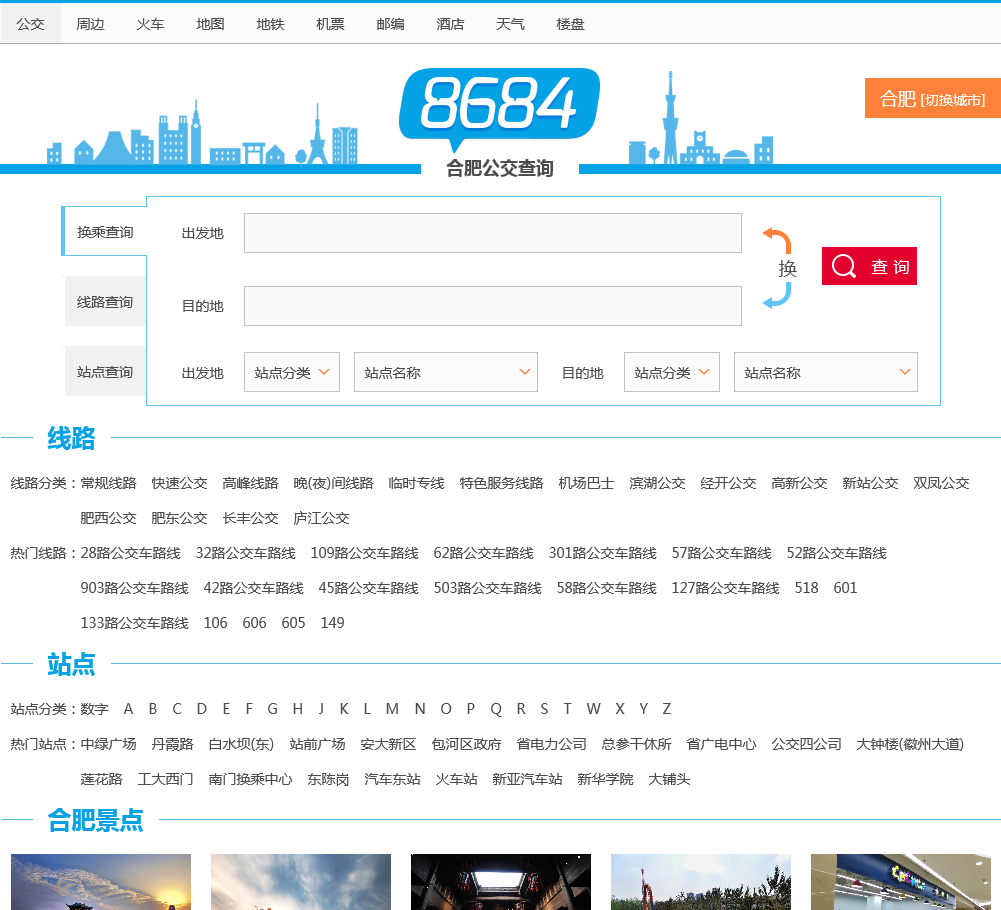Open 28路公交车路线 link
The height and width of the screenshot is (910, 1001).
130,553
